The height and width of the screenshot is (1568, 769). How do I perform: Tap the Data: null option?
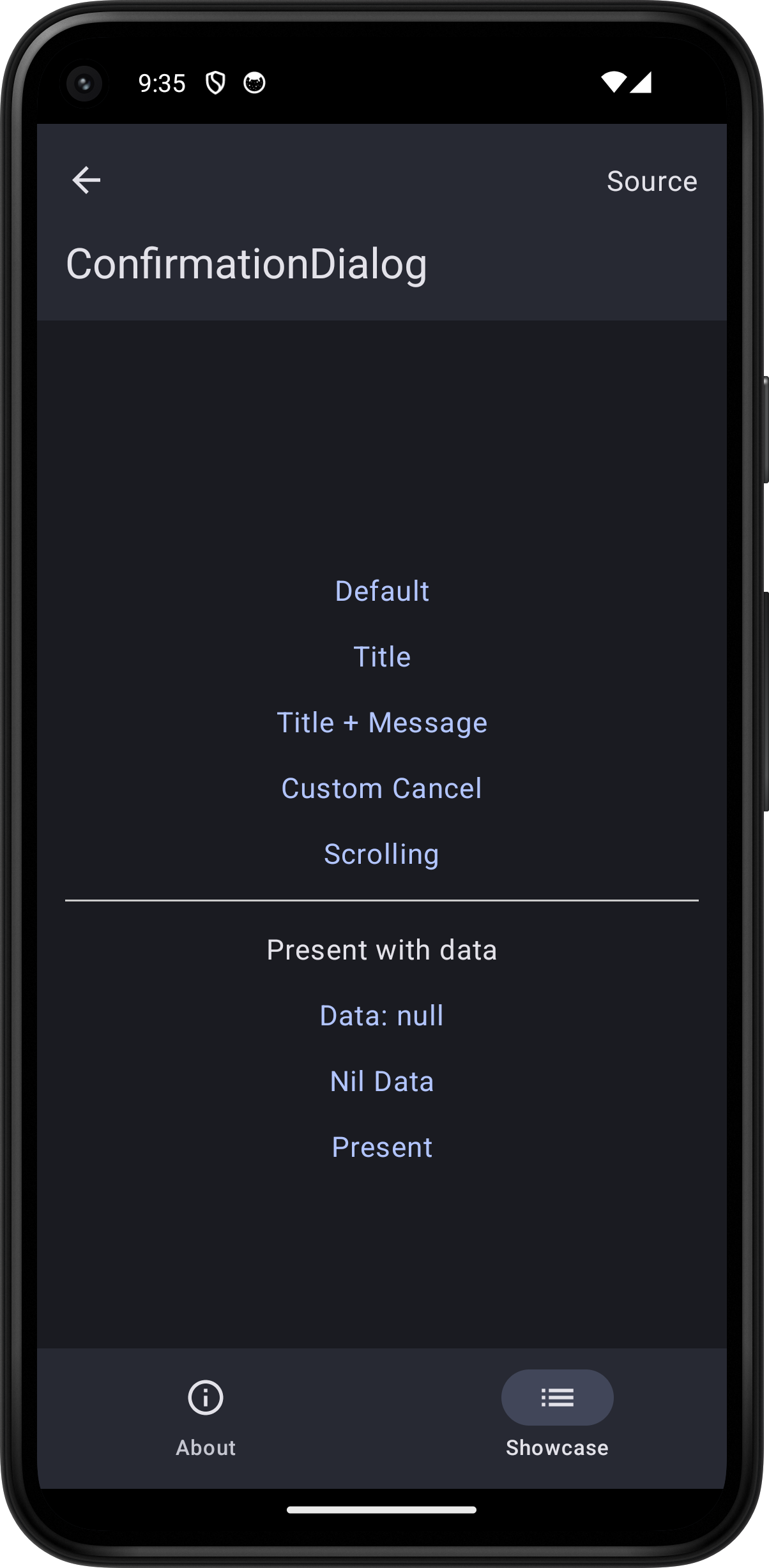382,1015
